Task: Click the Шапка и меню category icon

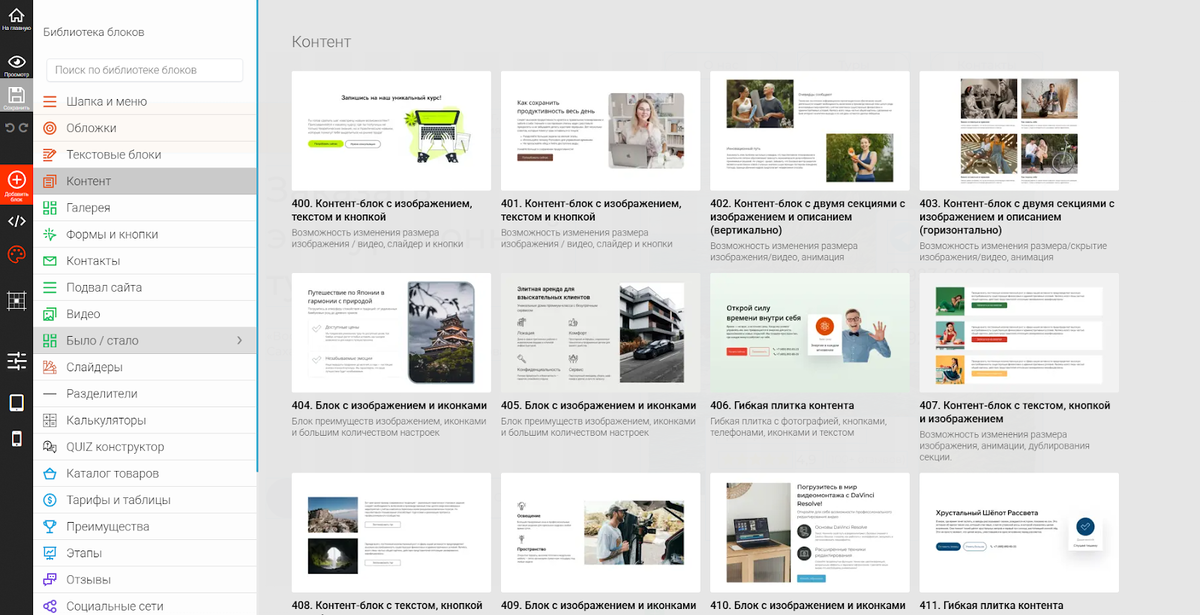Action: [50, 102]
